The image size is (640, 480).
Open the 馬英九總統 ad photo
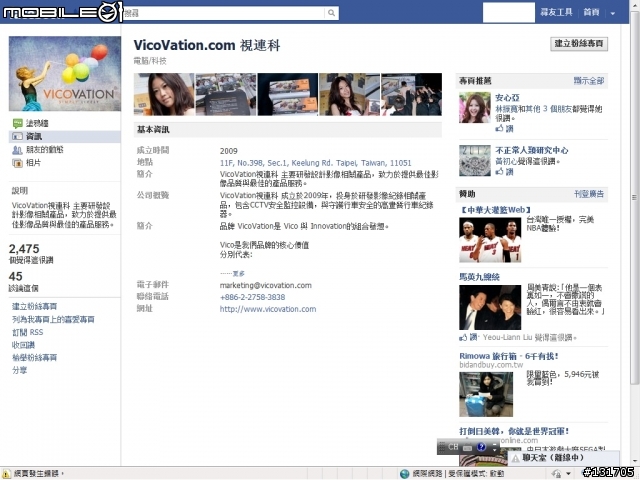(x=490, y=307)
